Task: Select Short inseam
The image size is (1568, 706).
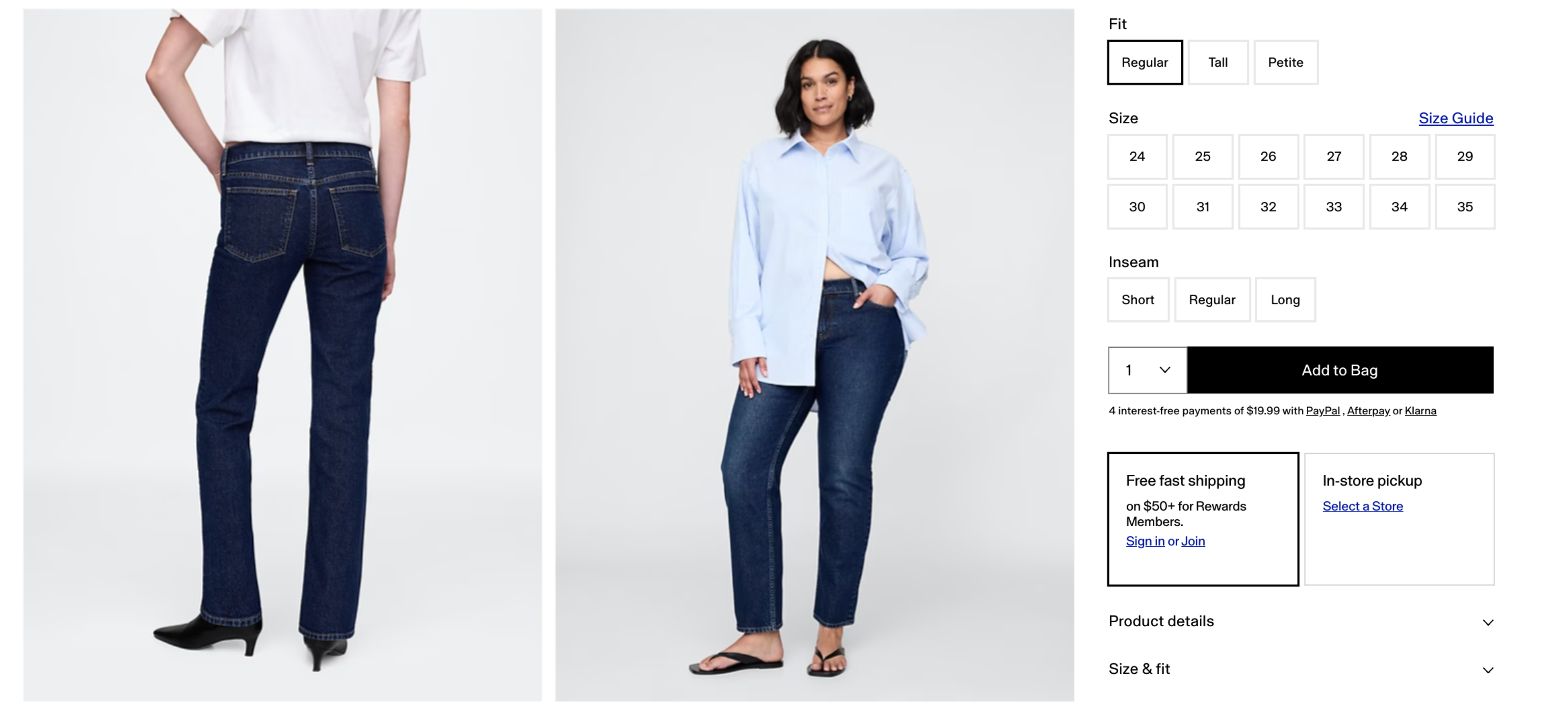Action: click(x=1138, y=300)
